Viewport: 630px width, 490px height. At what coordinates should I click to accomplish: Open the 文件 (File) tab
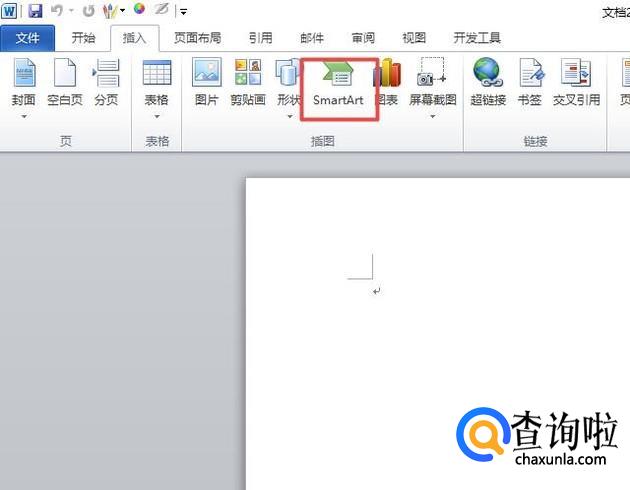(28, 38)
